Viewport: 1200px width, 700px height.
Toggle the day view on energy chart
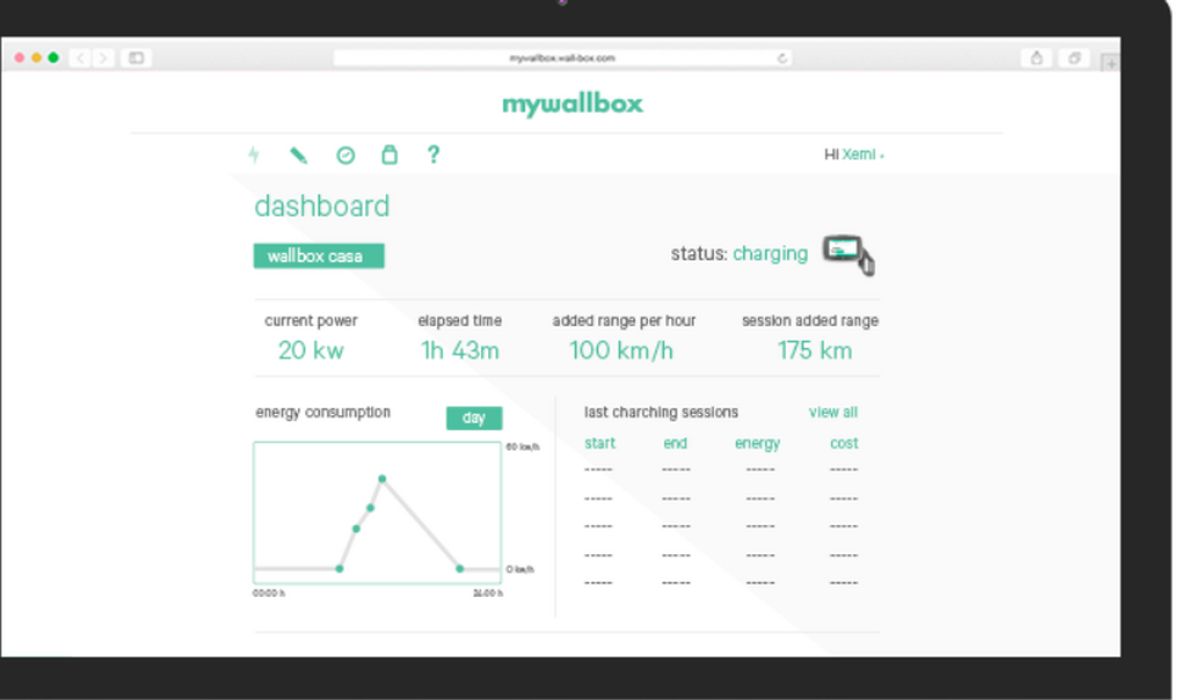tap(474, 418)
